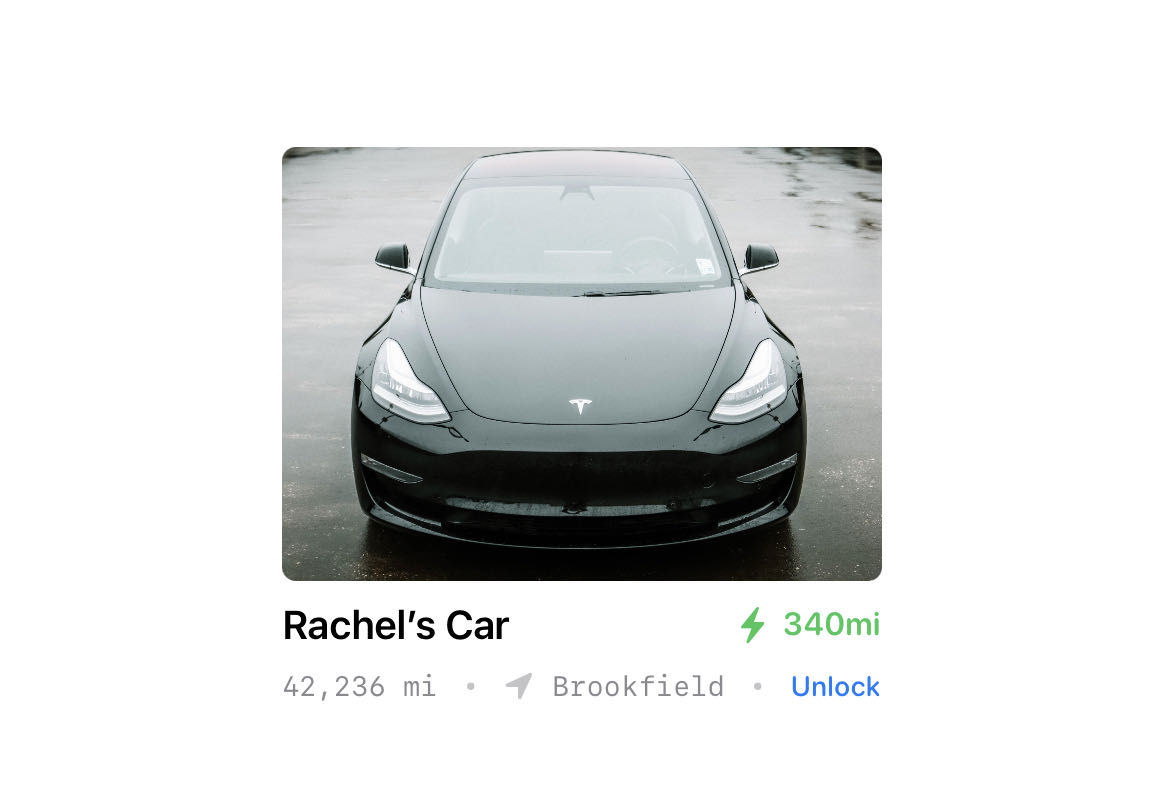
Task: Click the green lightning bolt charge icon
Action: [x=752, y=625]
